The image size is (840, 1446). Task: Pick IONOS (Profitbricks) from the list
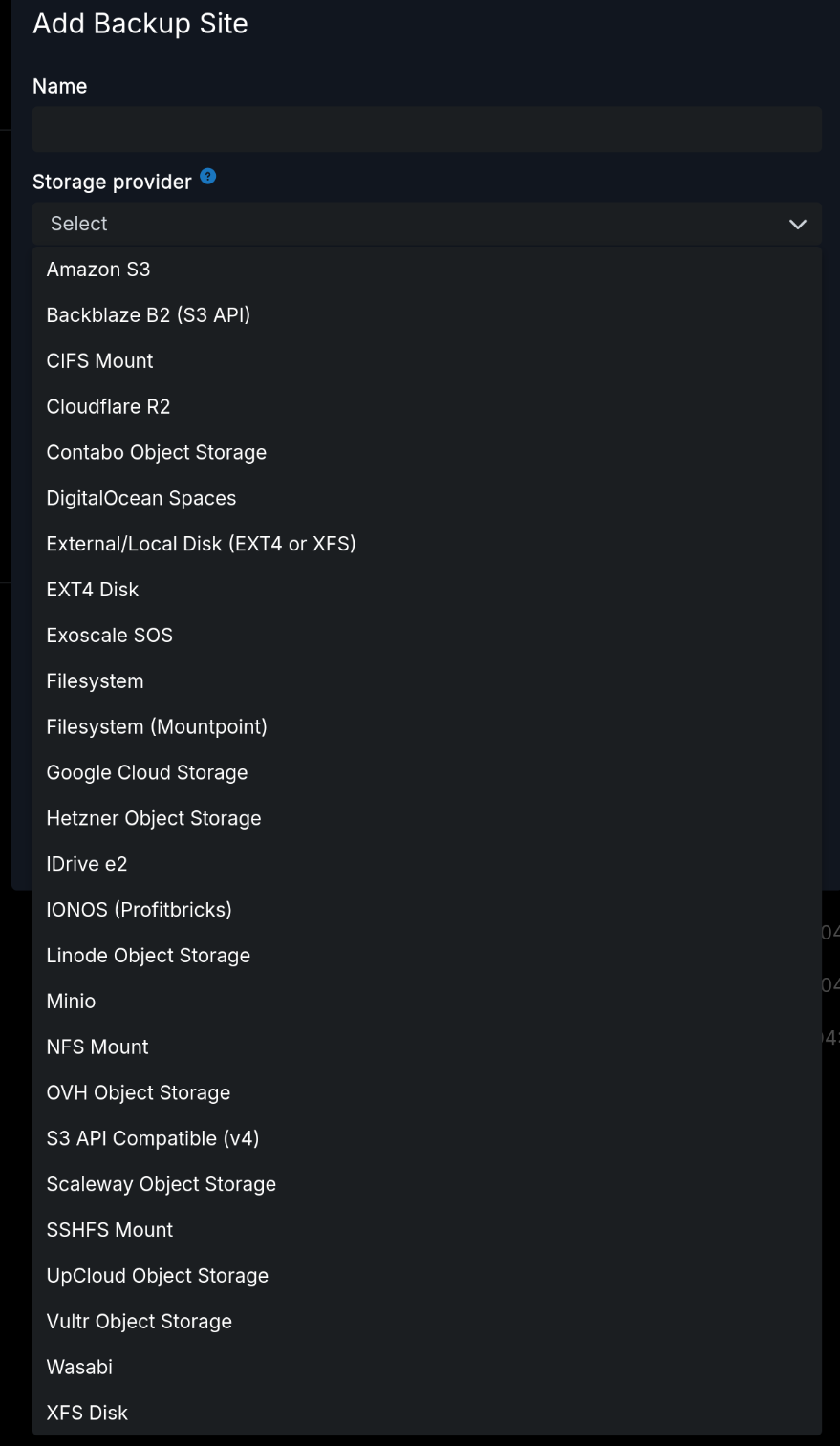coord(139,909)
